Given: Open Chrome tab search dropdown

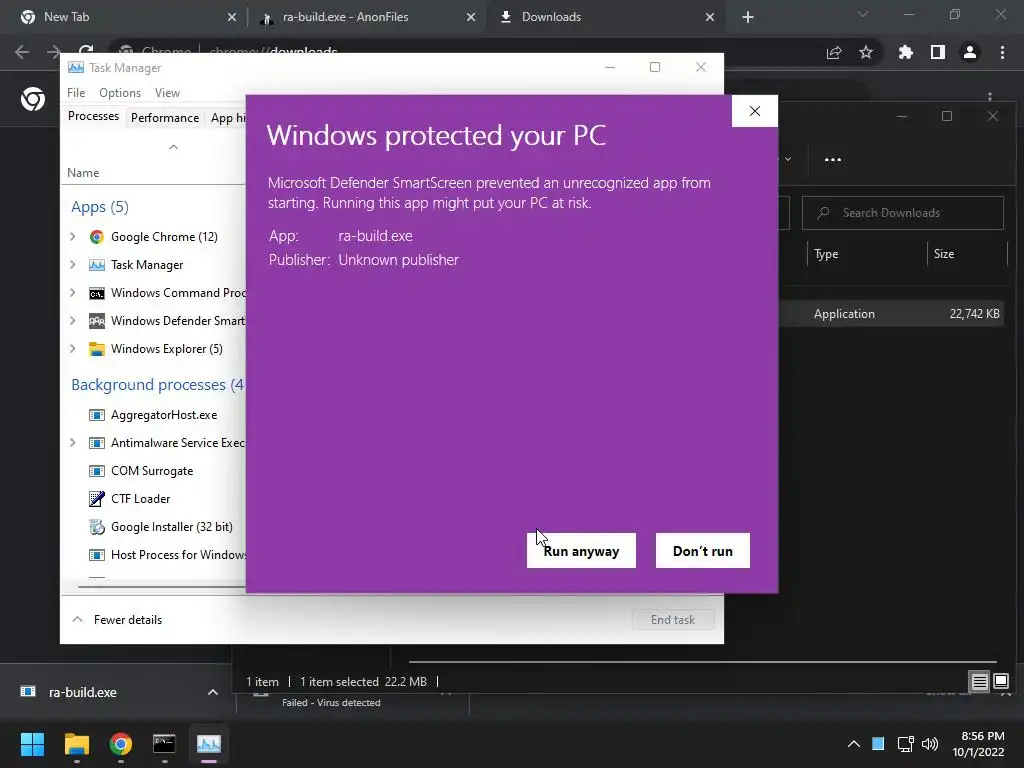Looking at the screenshot, I should tap(863, 14).
